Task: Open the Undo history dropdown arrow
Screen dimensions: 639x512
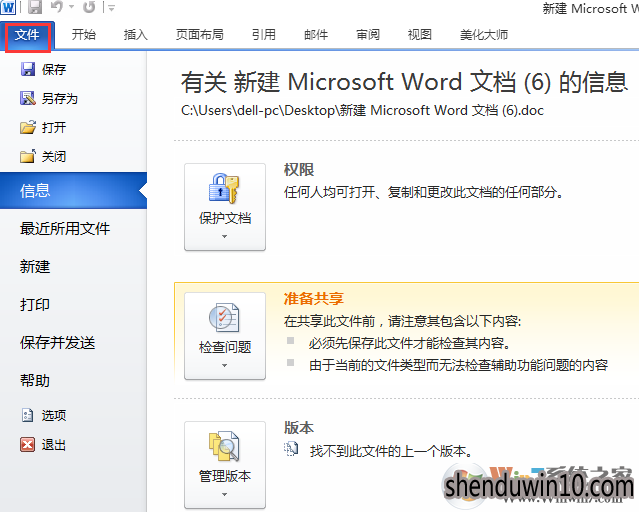Action: click(x=71, y=7)
